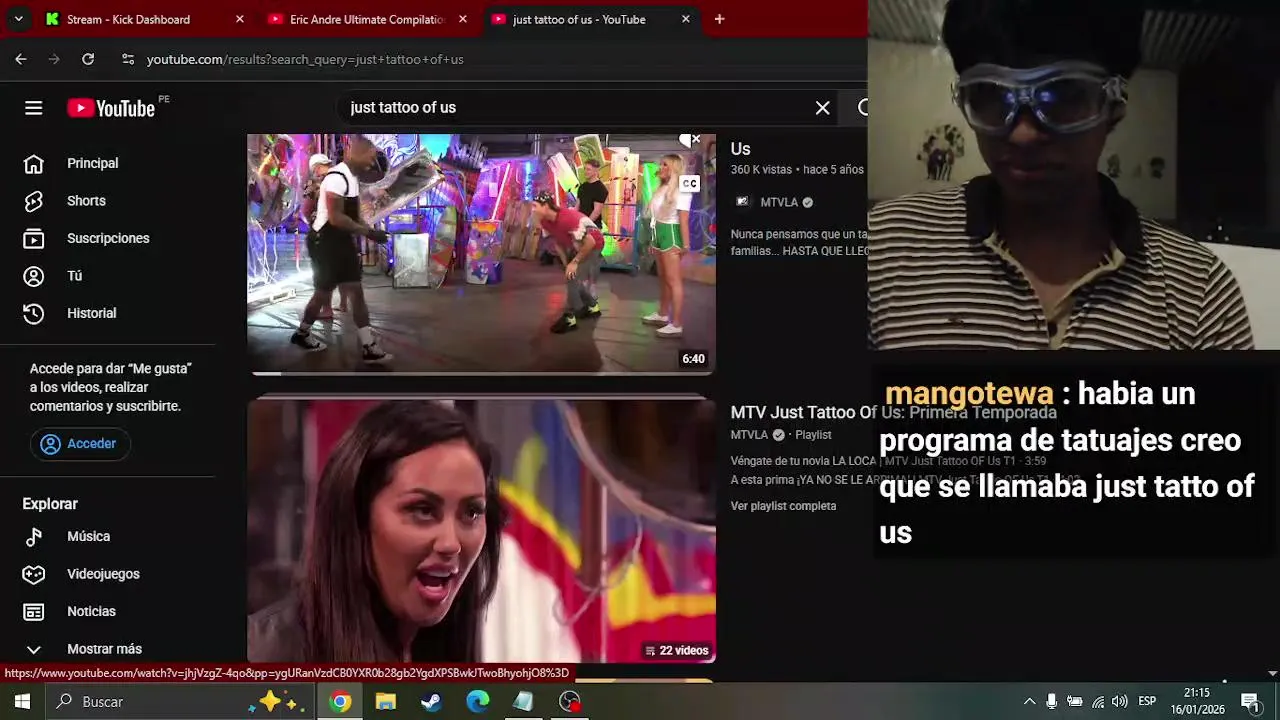Open File Explorer from taskbar
This screenshot has width=1280, height=720.
[386, 702]
